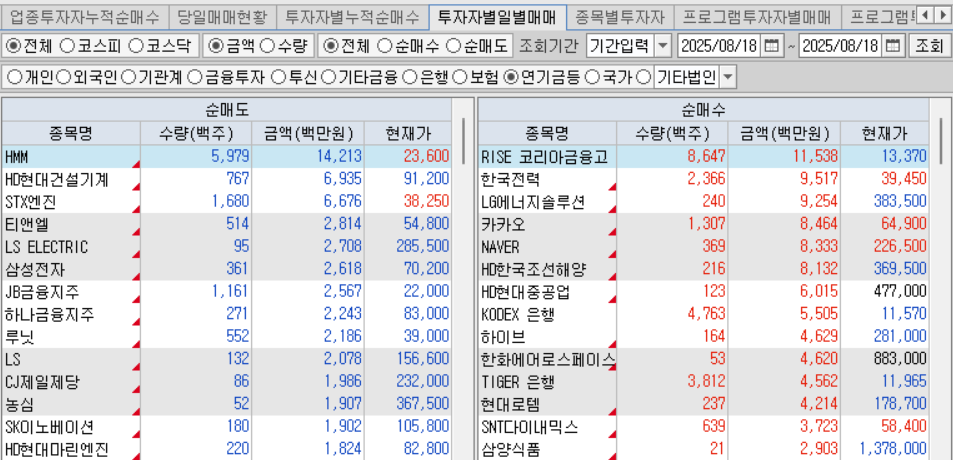This screenshot has width=953, height=460.
Task: Switch to 당일매매현황 tab
Action: tap(221, 16)
